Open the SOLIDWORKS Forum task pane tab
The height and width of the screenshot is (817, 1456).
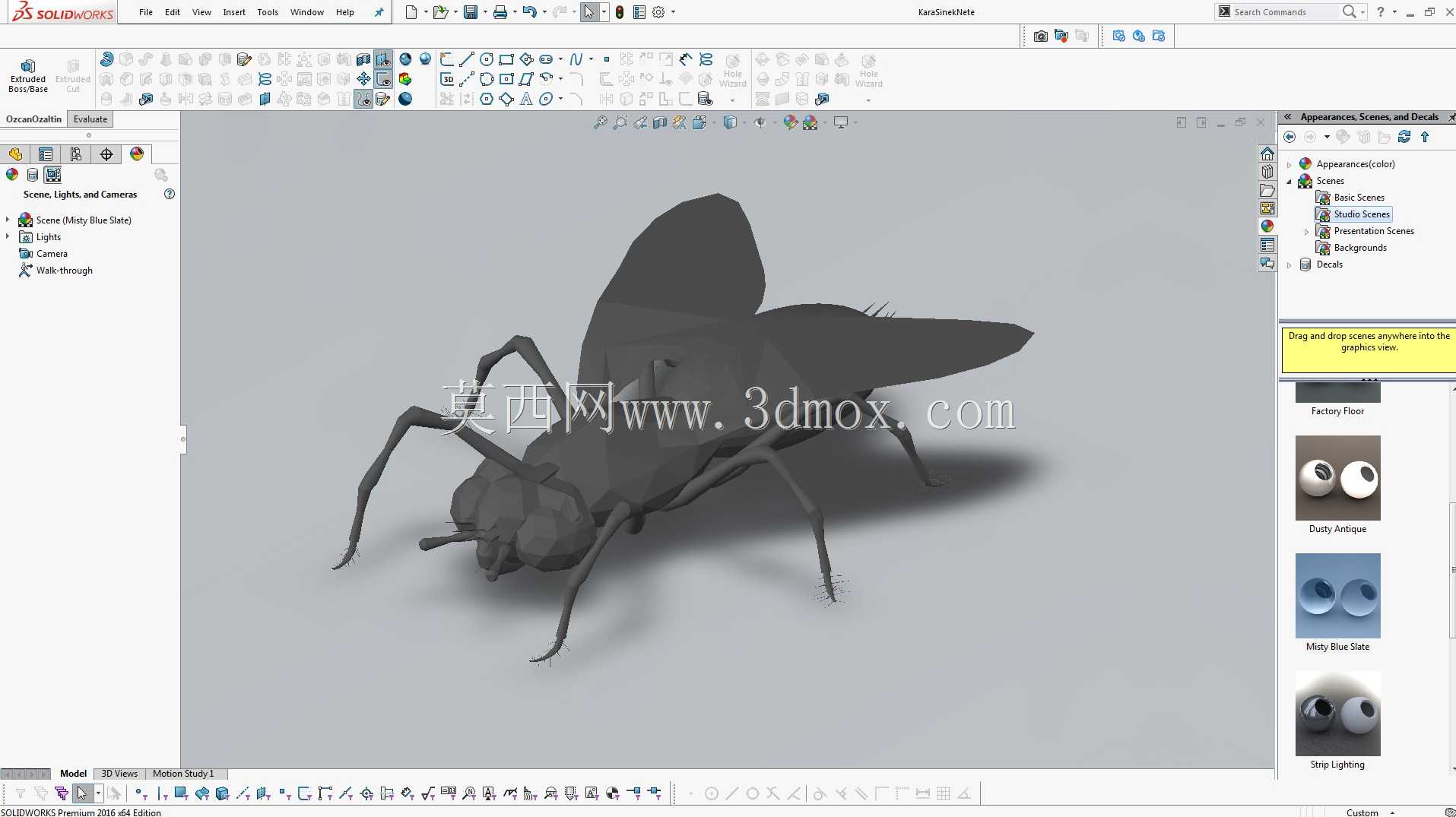1267,263
